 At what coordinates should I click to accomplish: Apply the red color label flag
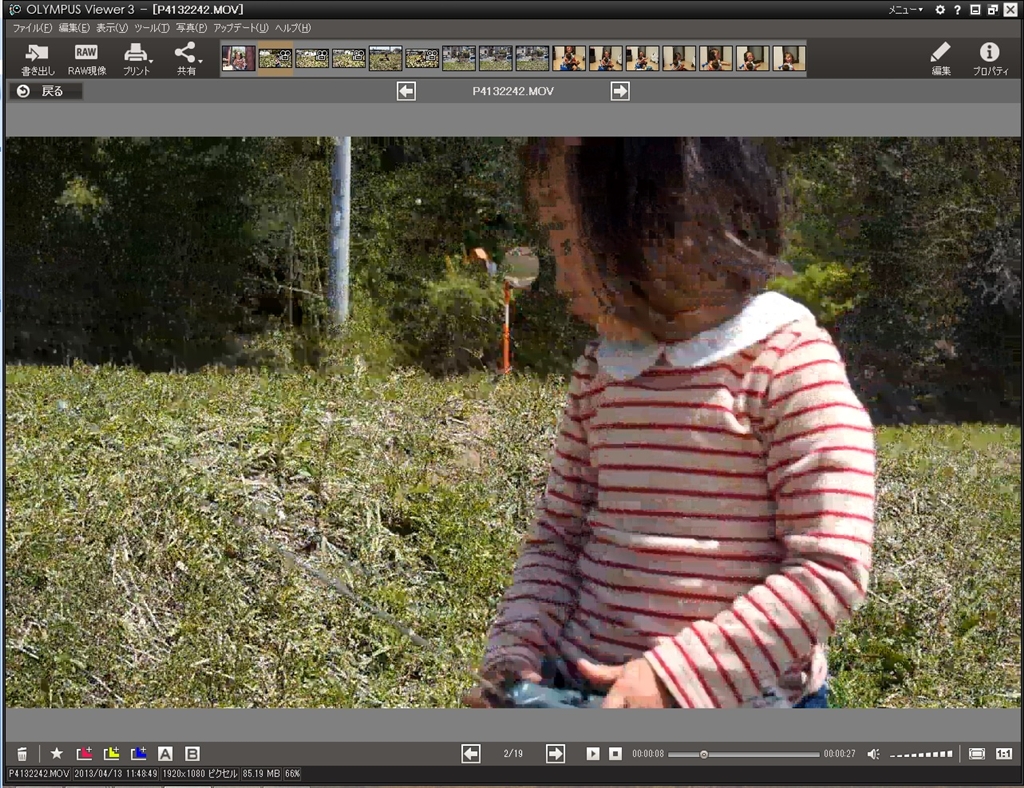85,754
